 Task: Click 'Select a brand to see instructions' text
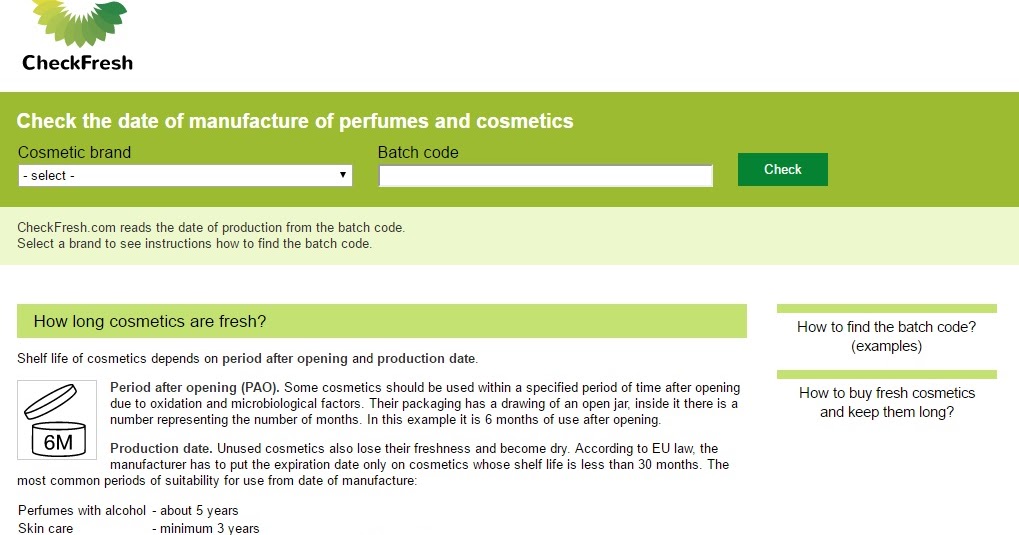(194, 244)
